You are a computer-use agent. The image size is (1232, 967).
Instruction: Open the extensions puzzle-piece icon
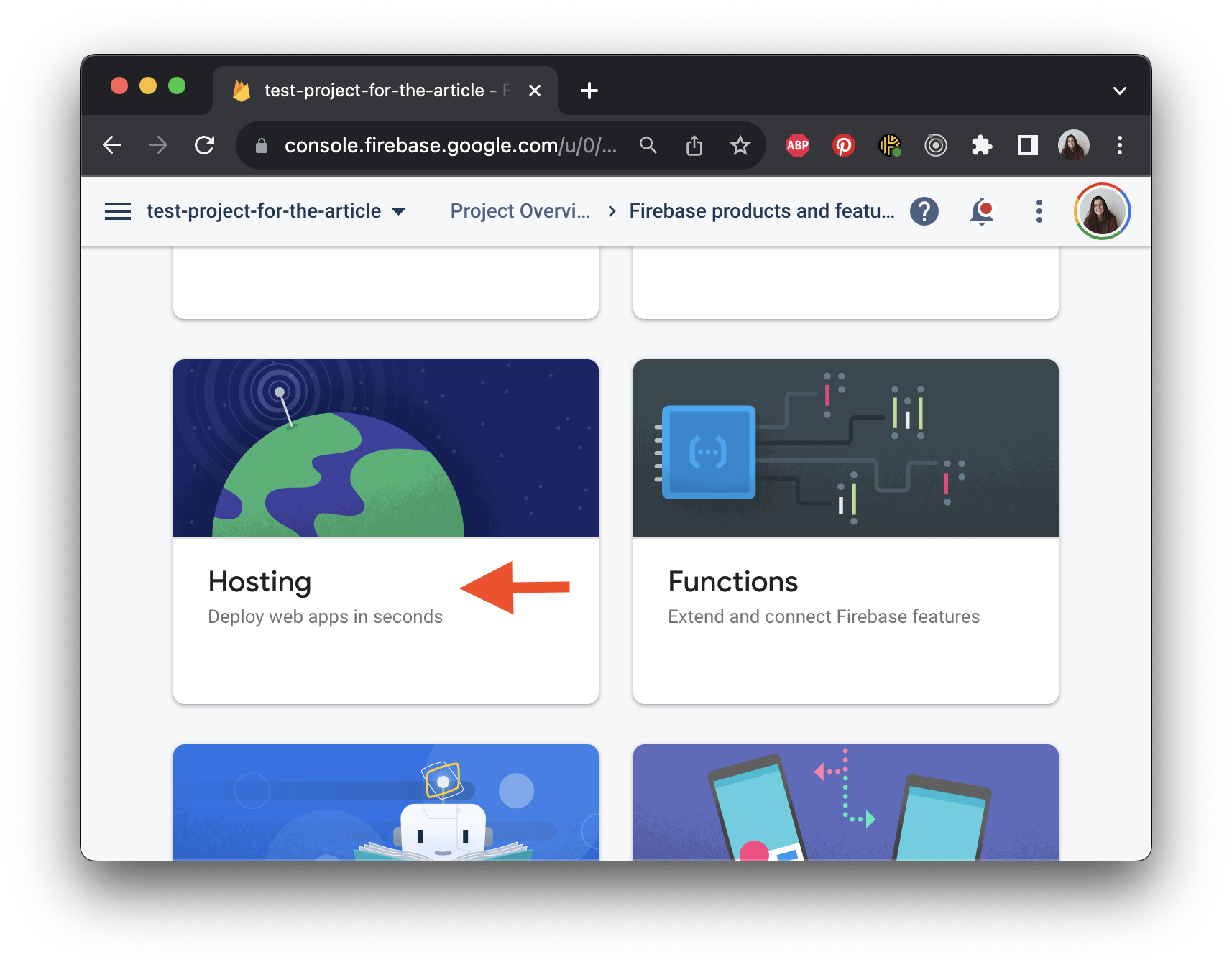coord(982,145)
